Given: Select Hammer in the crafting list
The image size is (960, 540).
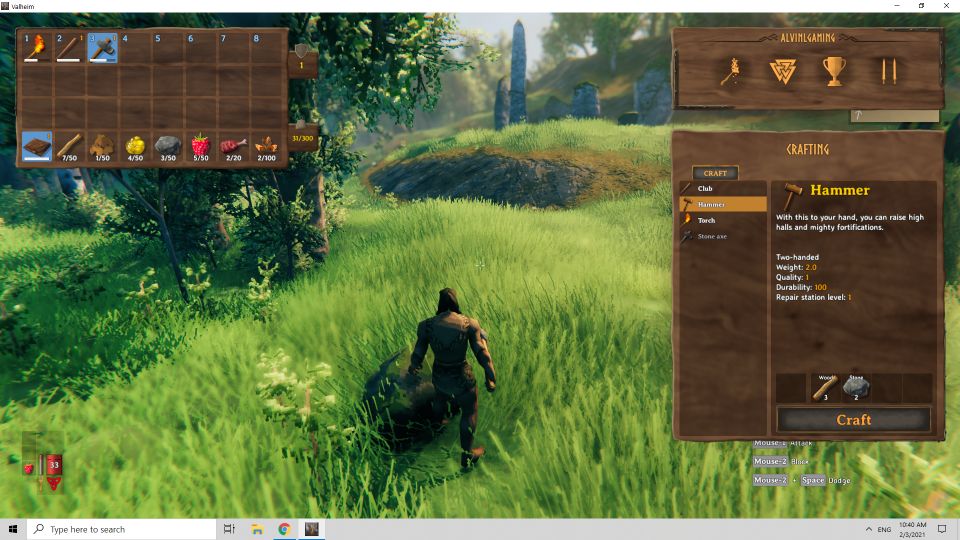Looking at the screenshot, I should [x=723, y=204].
